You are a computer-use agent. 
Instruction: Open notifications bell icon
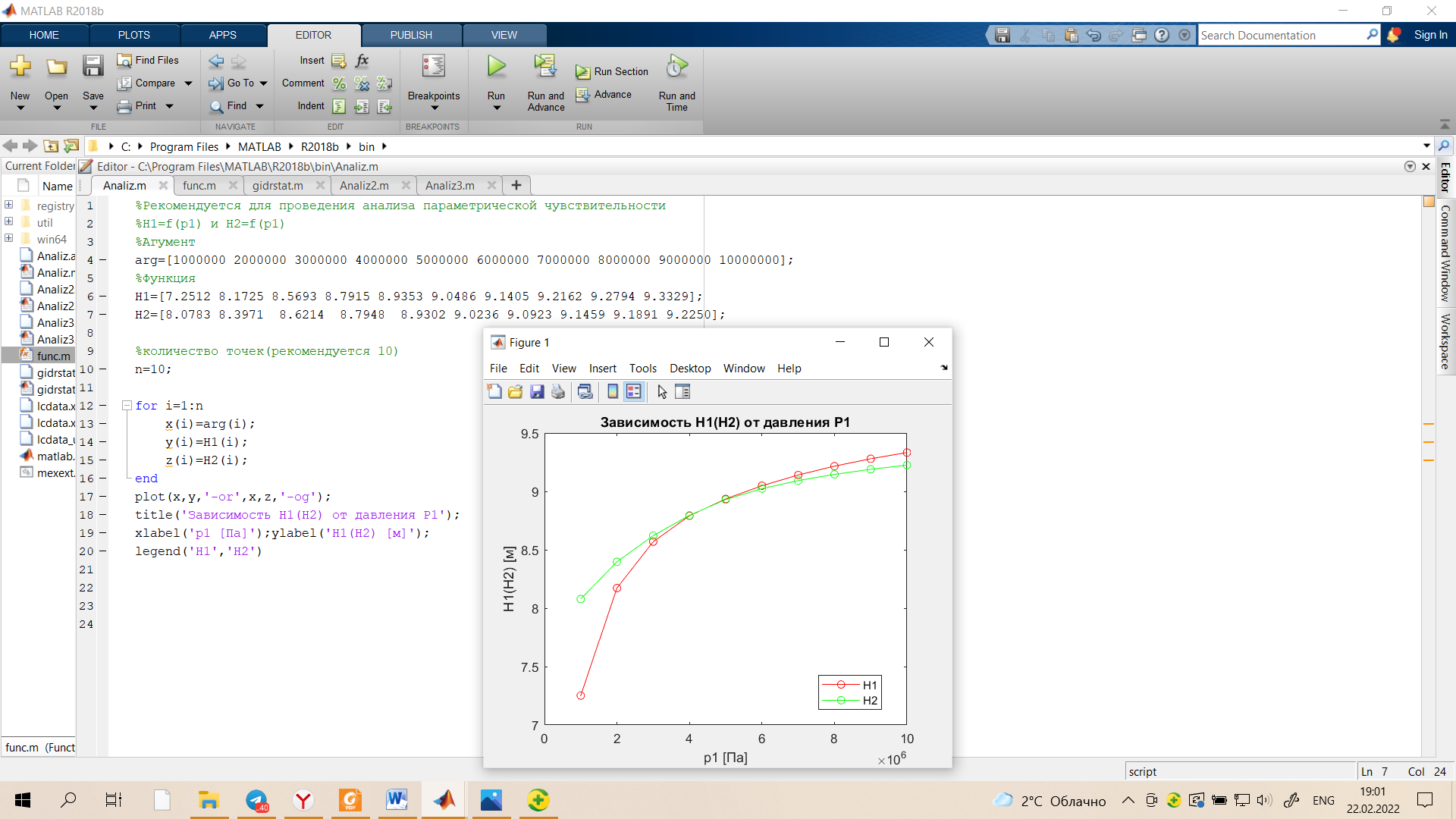[1394, 35]
